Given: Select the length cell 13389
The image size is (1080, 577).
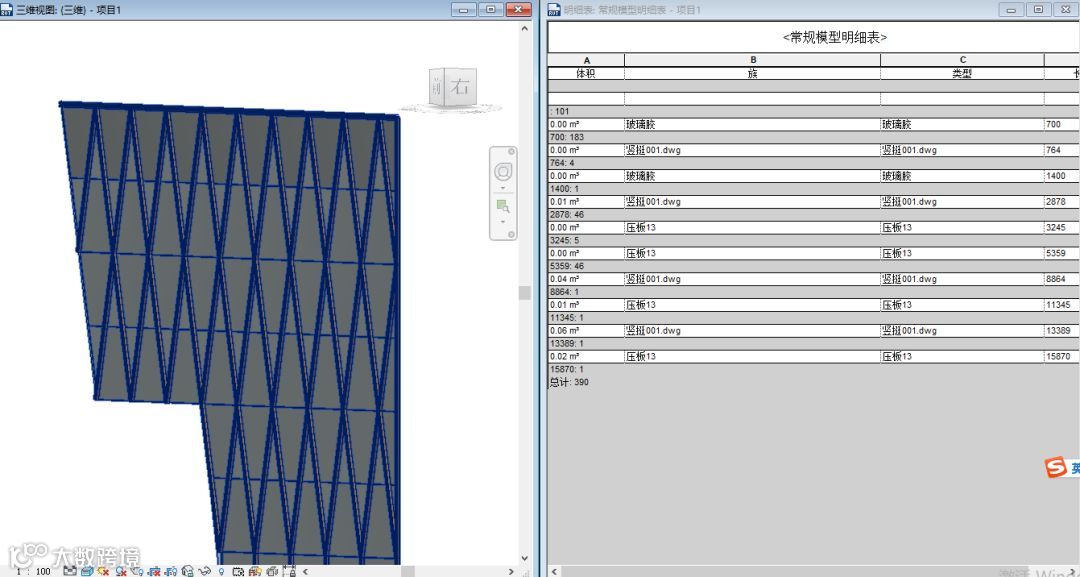Looking at the screenshot, I should click(x=1062, y=331).
